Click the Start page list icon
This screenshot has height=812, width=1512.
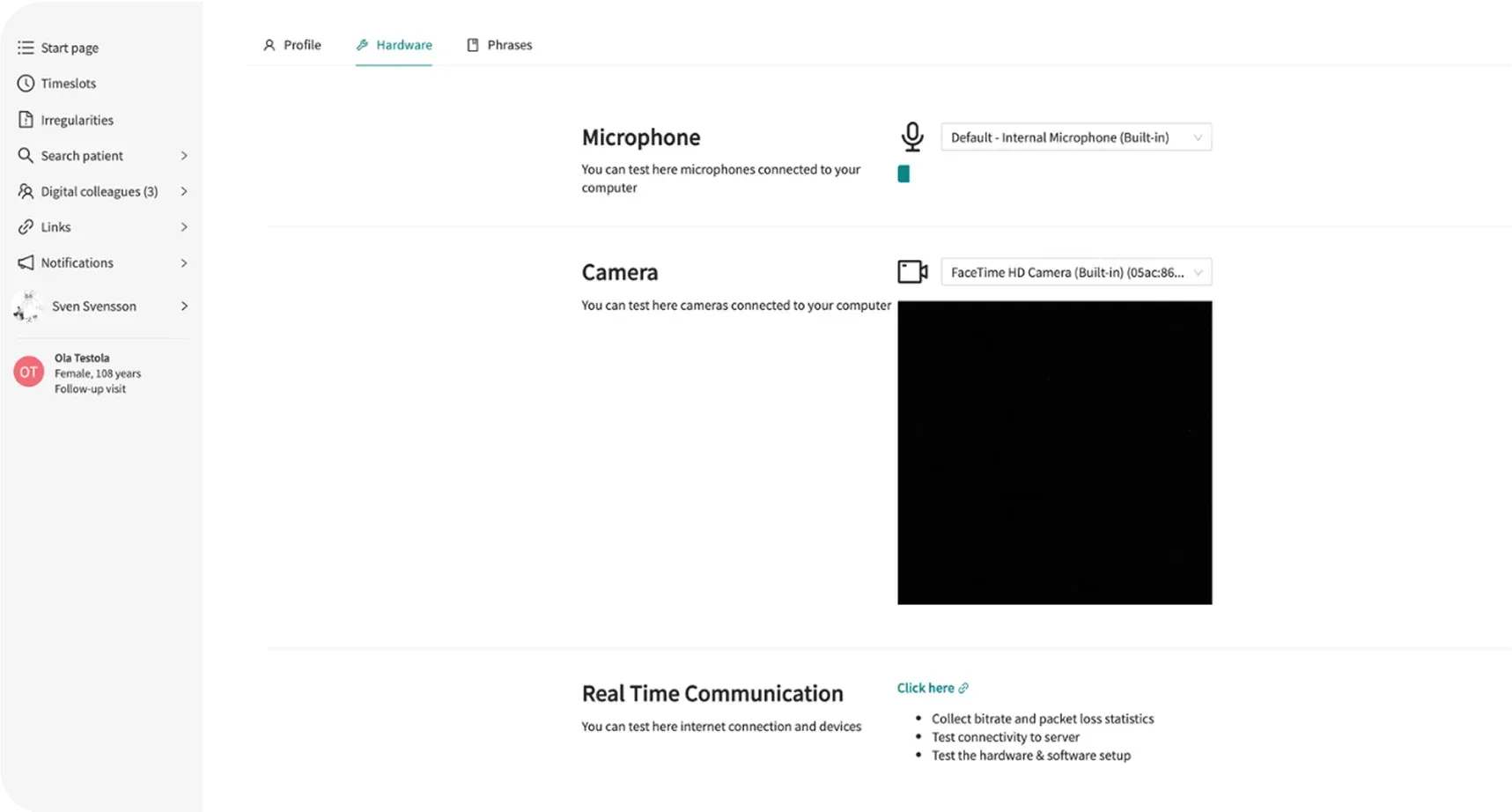(x=26, y=48)
